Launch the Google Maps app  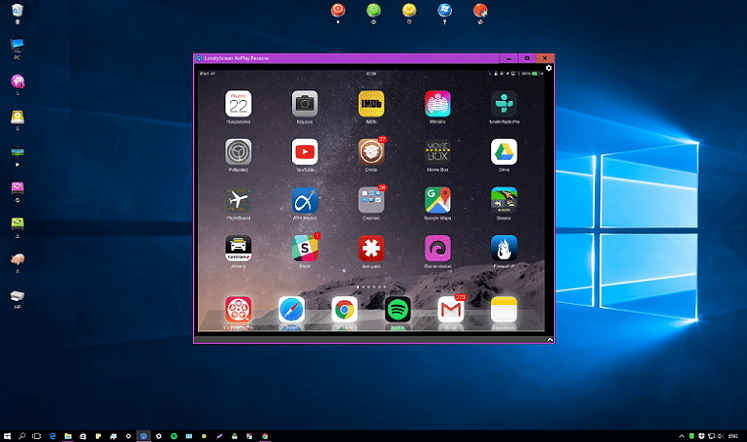tap(438, 200)
